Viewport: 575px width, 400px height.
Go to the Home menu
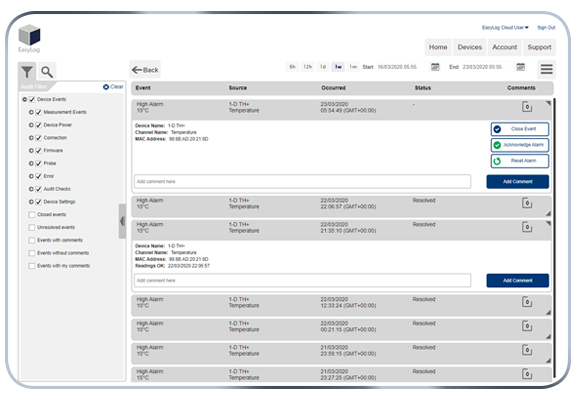click(x=438, y=47)
